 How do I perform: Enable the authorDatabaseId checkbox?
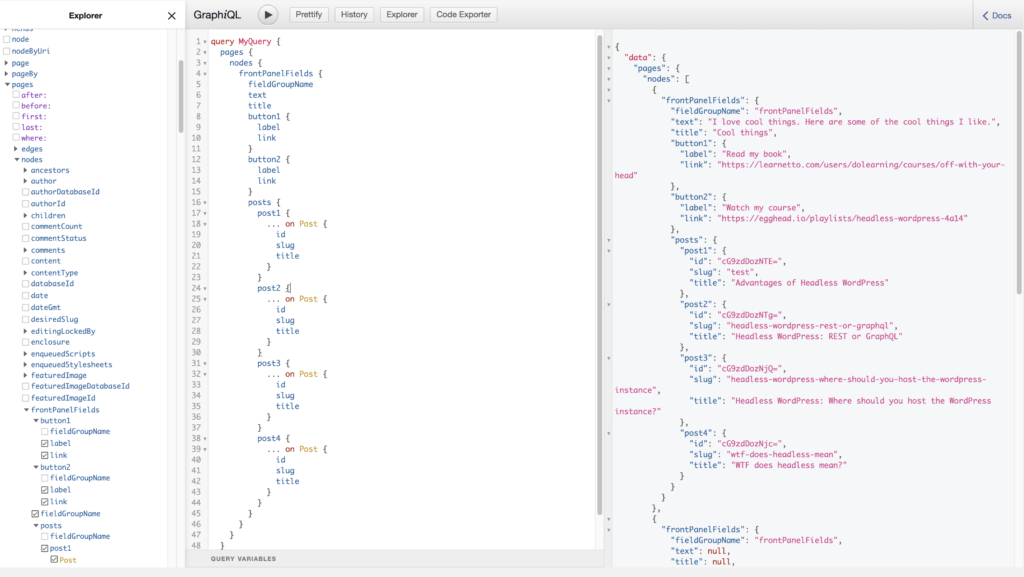(x=25, y=192)
